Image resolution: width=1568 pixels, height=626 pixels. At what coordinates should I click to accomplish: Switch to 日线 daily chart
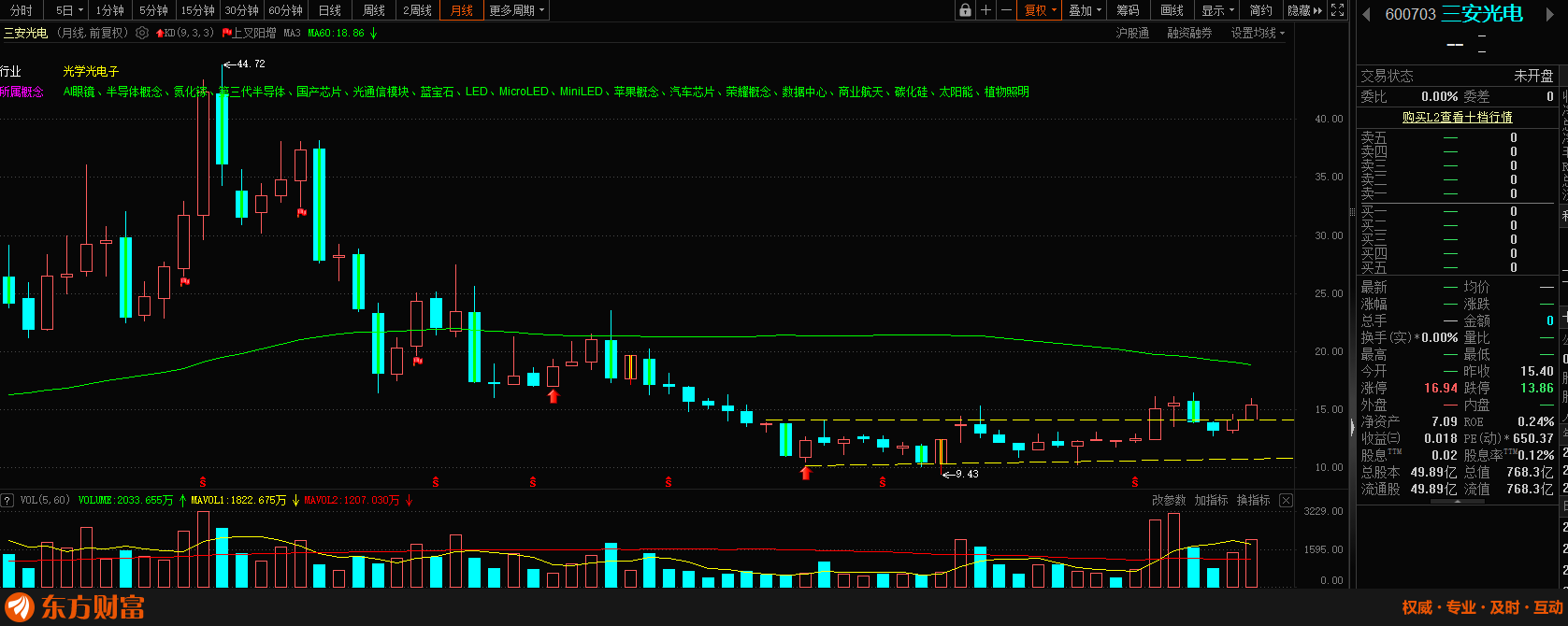tap(329, 10)
